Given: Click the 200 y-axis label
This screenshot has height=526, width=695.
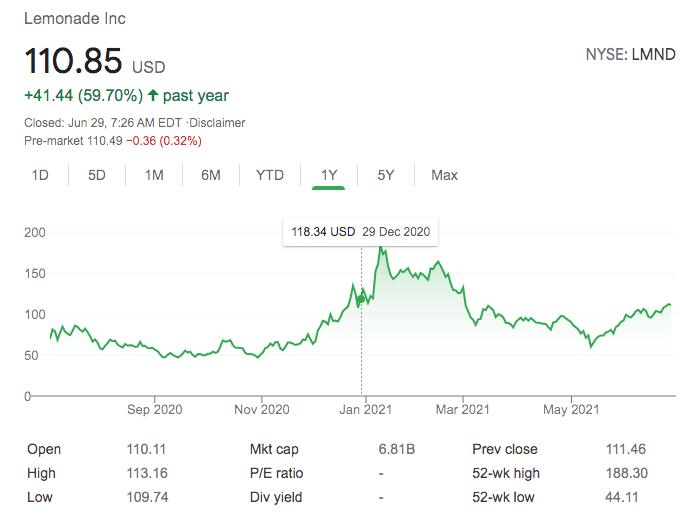Looking at the screenshot, I should 35,233.
